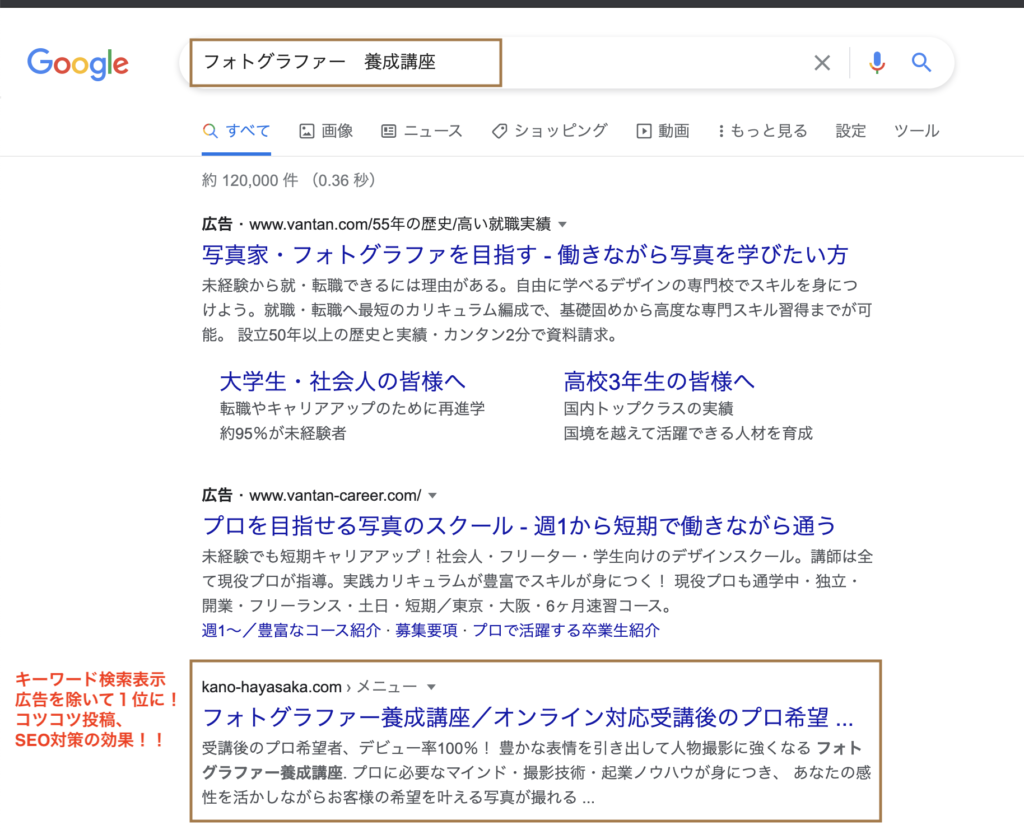Expand dropdown arrow beside vantan.com ad URL
This screenshot has width=1024, height=839.
point(562,224)
